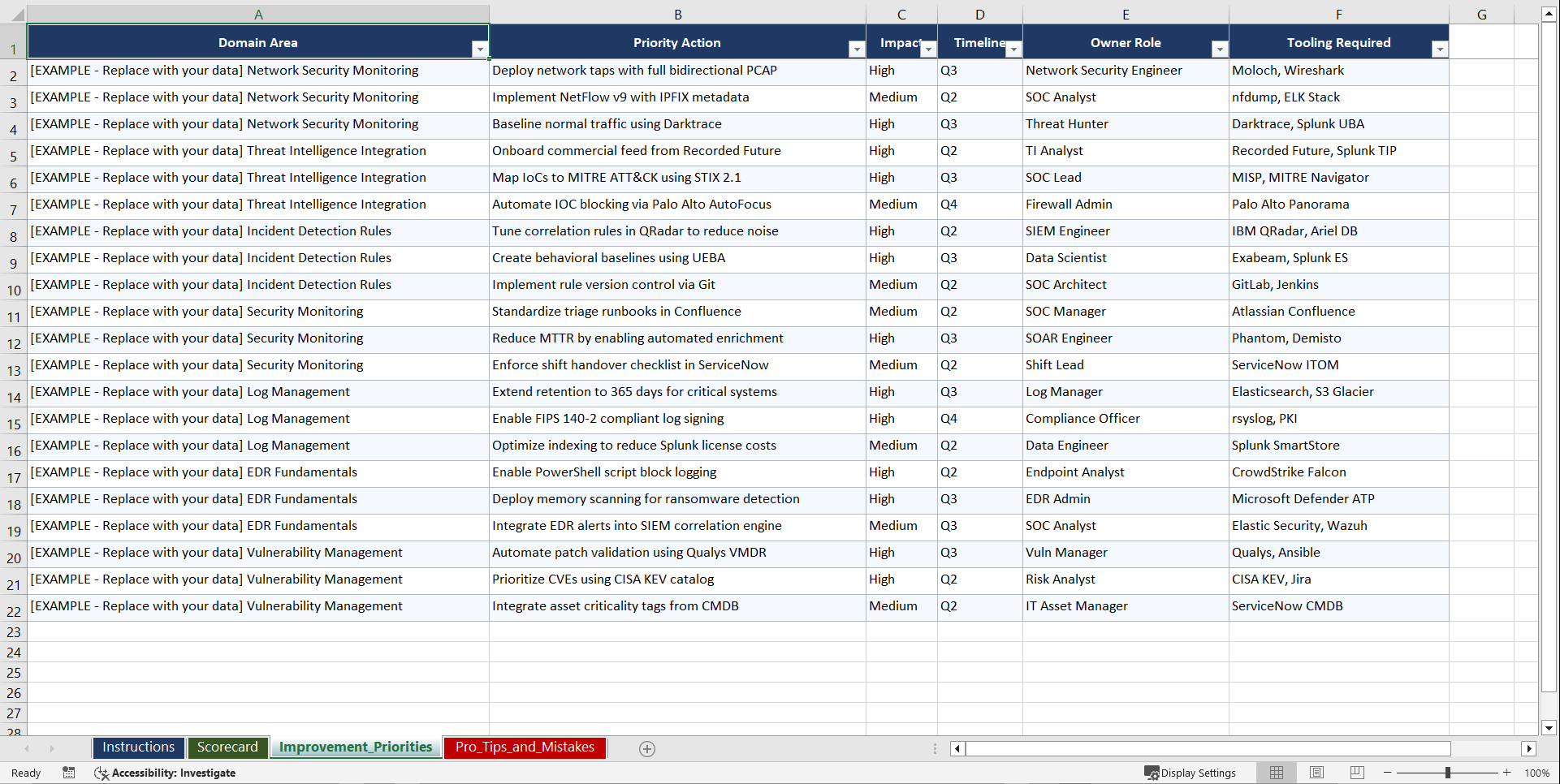Click the 100% zoom level indicator
Image resolution: width=1560 pixels, height=784 pixels.
click(1537, 773)
